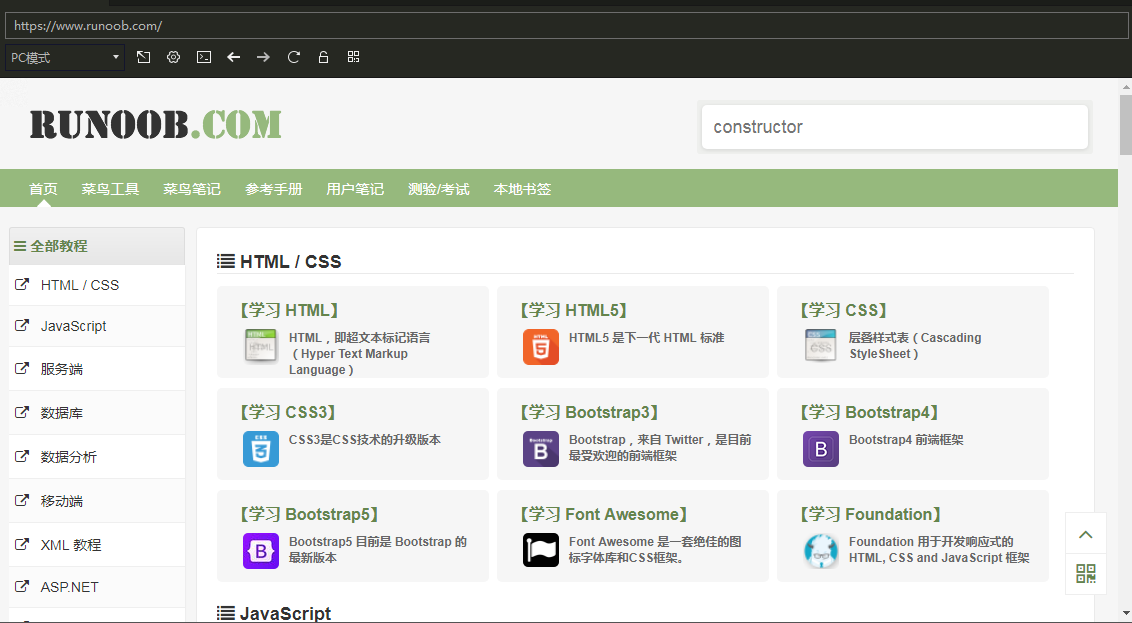The height and width of the screenshot is (623, 1132).
Task: Click text 'Bootstrap4 前端框架'
Action: click(906, 440)
